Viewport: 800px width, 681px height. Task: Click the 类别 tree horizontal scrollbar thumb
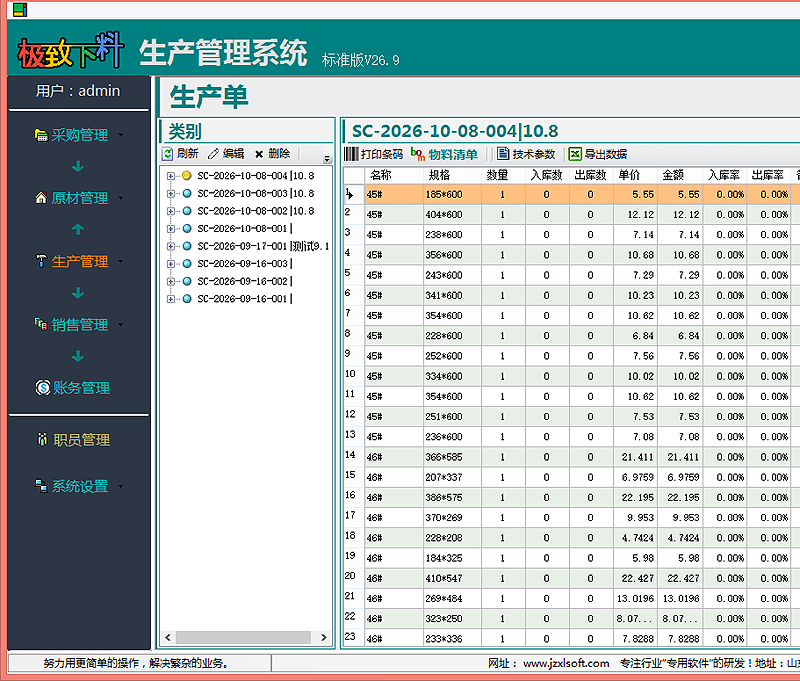pos(243,637)
